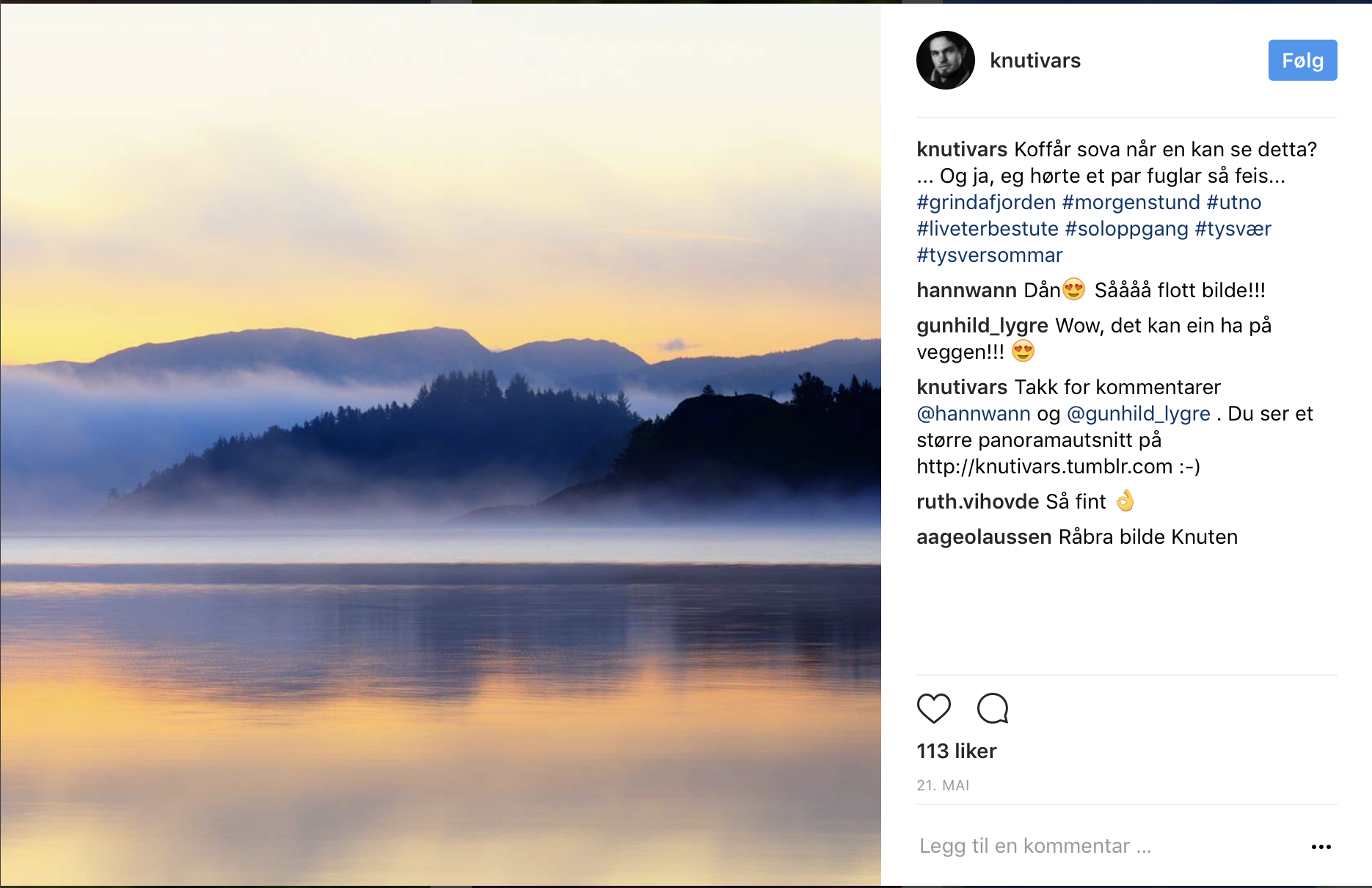Open the #grindafjorden hashtag

coord(985,202)
